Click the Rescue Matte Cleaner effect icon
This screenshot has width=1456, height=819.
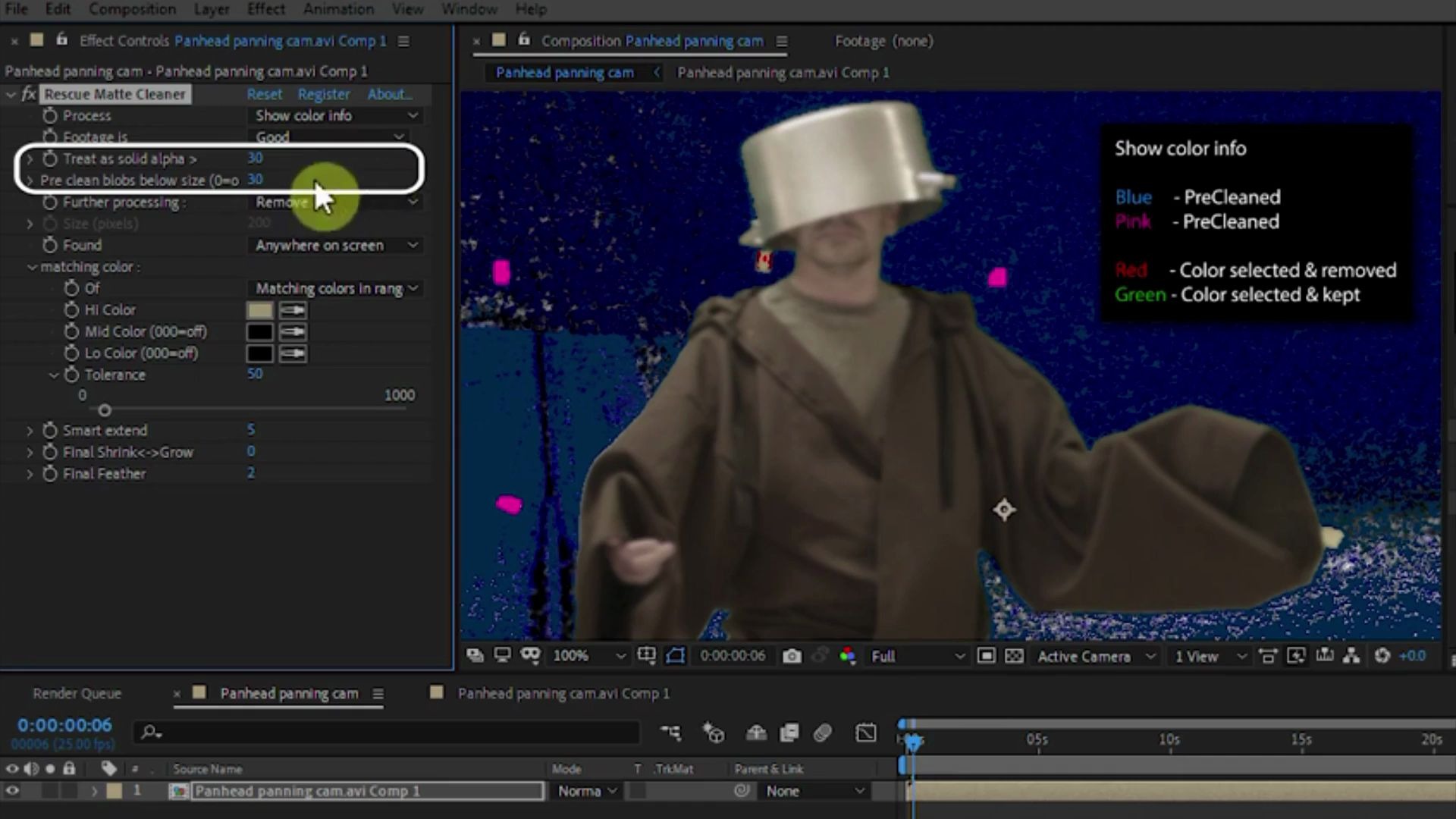29,94
